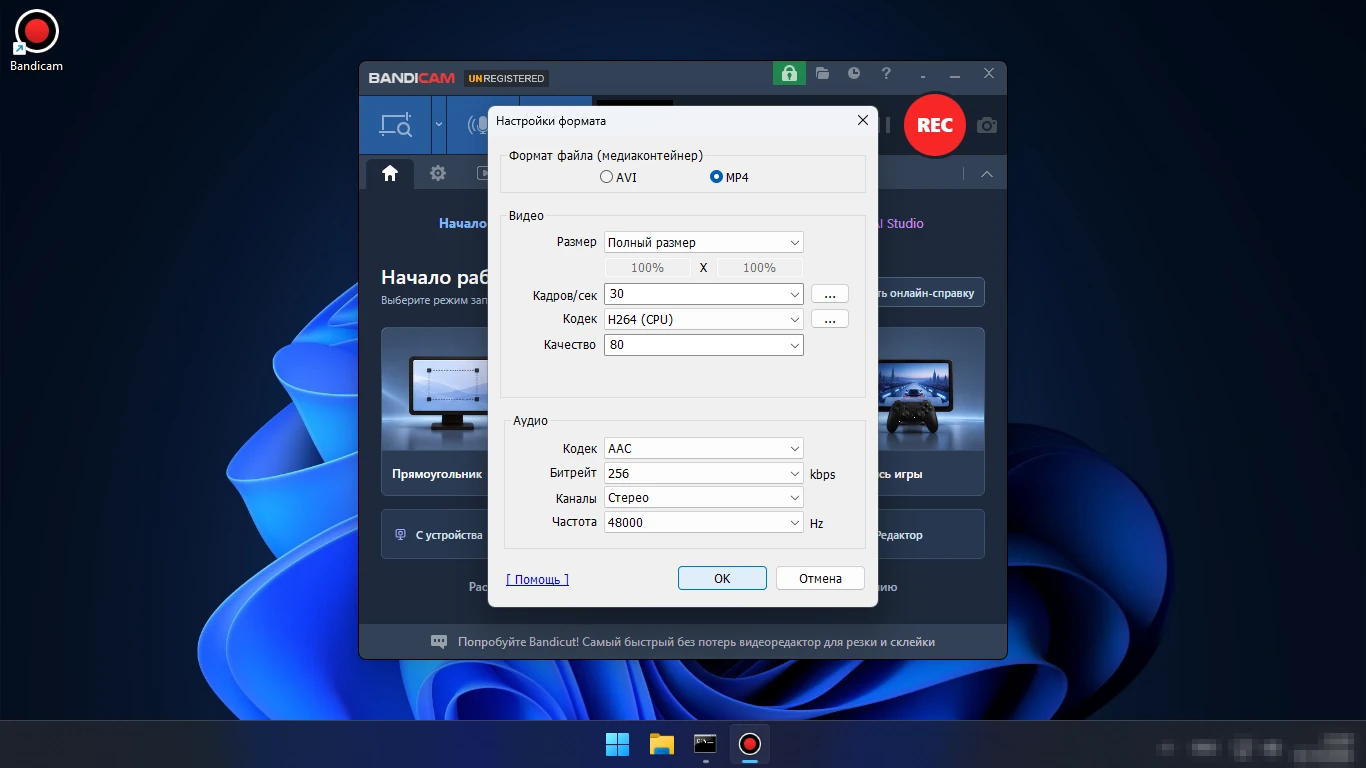Click the ellipsis button next to frame rate
Image resolution: width=1366 pixels, height=768 pixels.
click(x=830, y=294)
